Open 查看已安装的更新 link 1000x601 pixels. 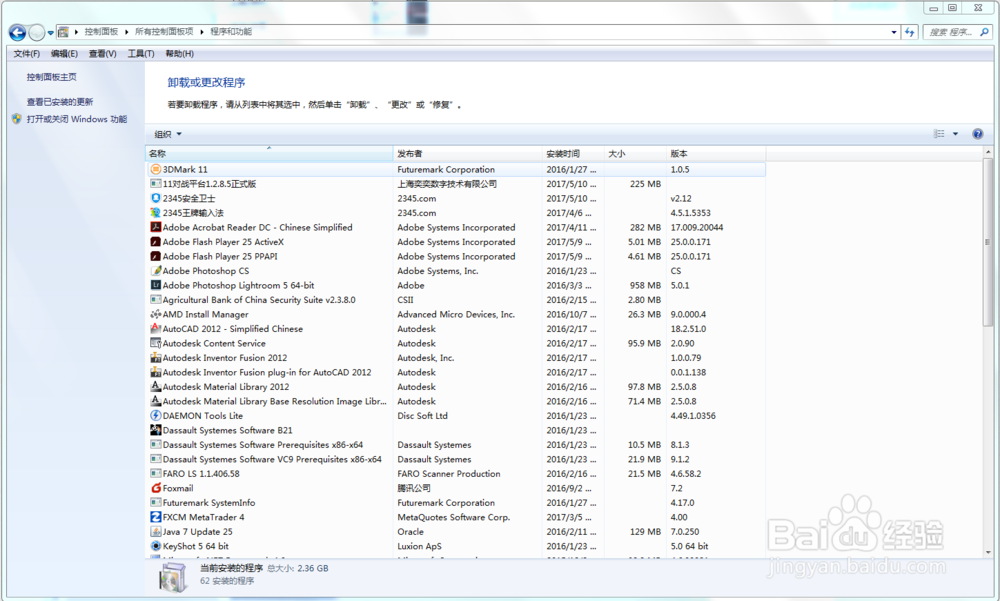(x=60, y=102)
